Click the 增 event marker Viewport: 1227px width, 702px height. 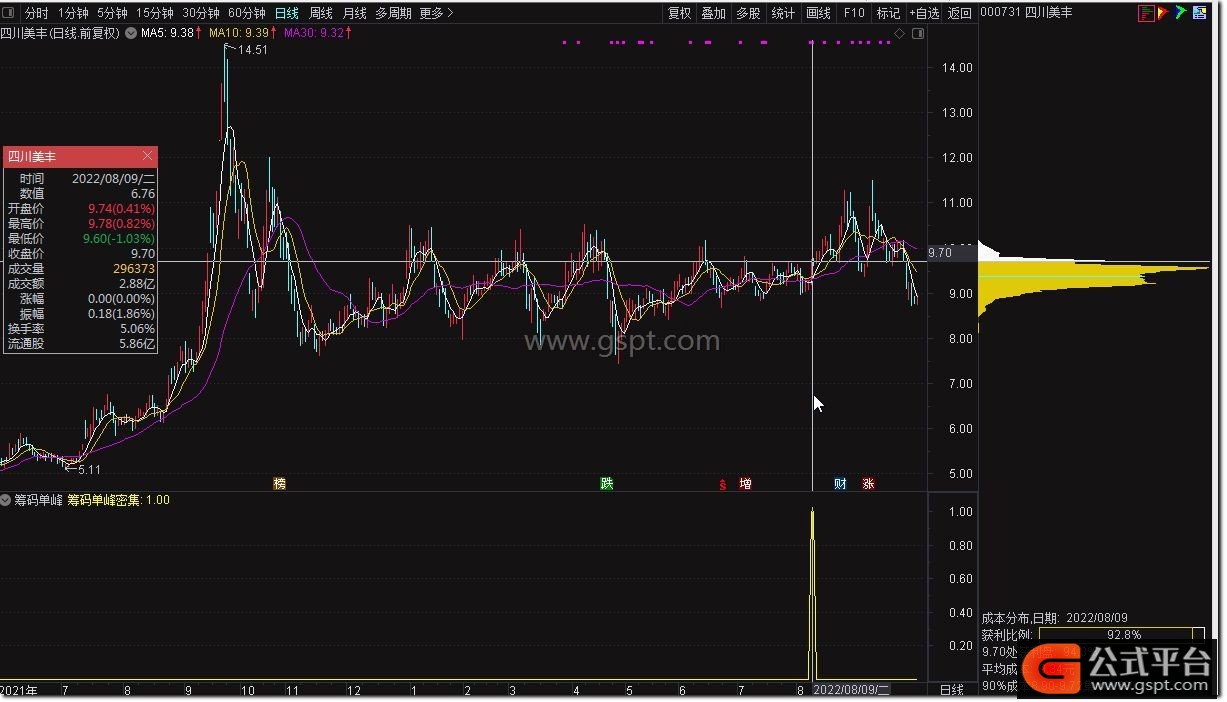pyautogui.click(x=745, y=484)
